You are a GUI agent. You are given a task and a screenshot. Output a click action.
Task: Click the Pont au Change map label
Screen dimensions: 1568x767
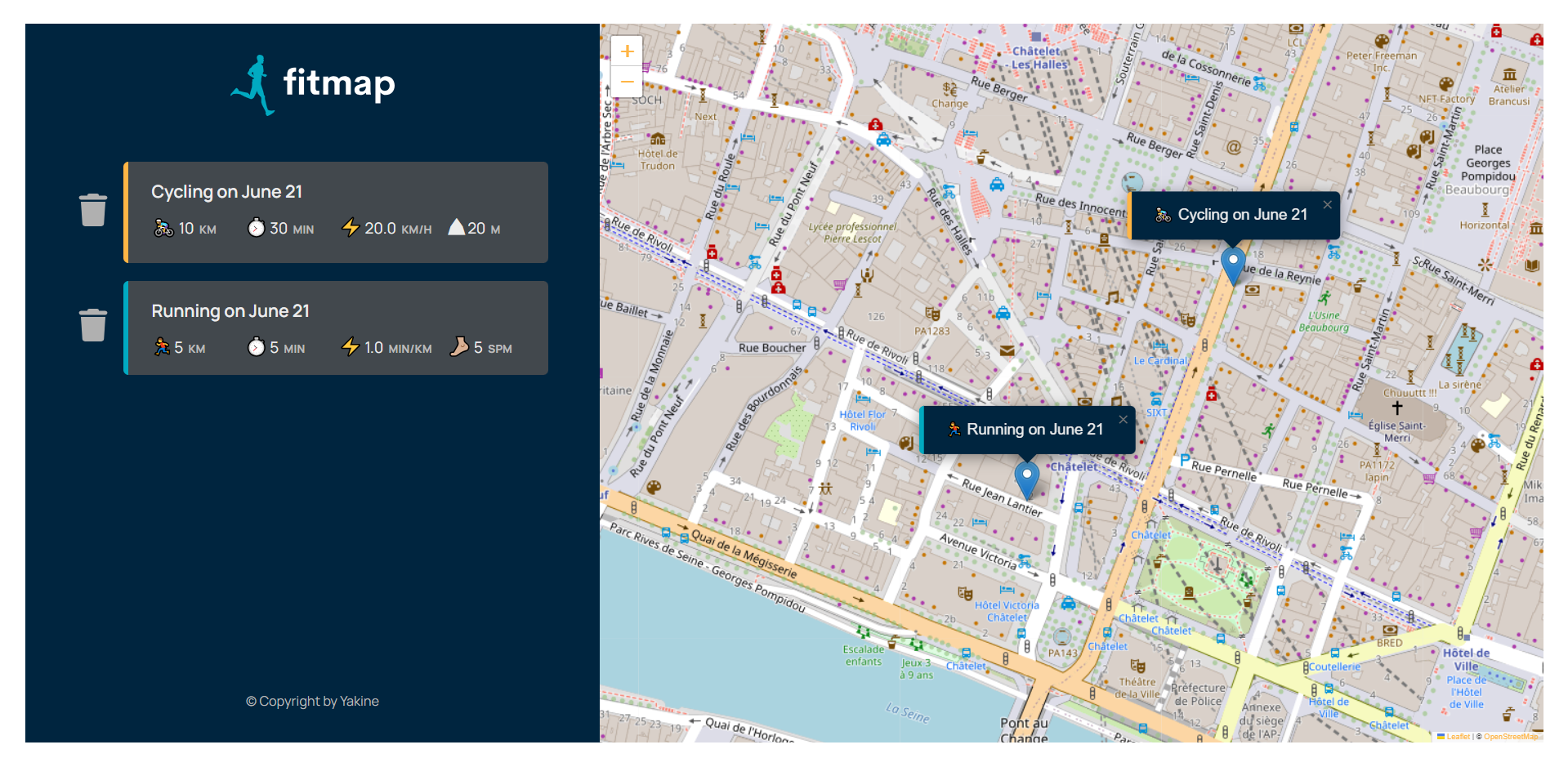click(1024, 730)
